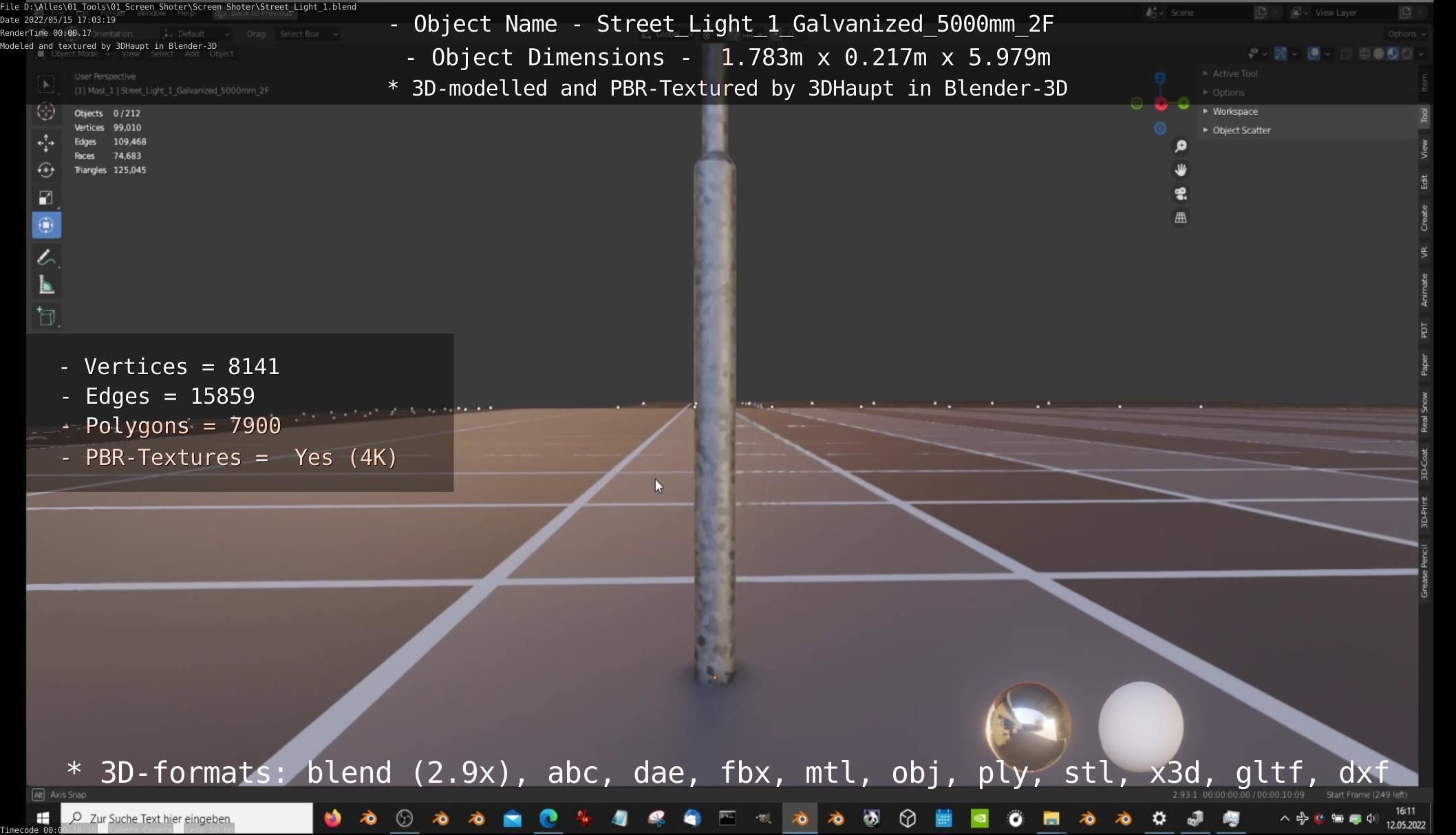Click new scene icon beside Scene field
Image resolution: width=1456 pixels, height=835 pixels.
[1261, 12]
